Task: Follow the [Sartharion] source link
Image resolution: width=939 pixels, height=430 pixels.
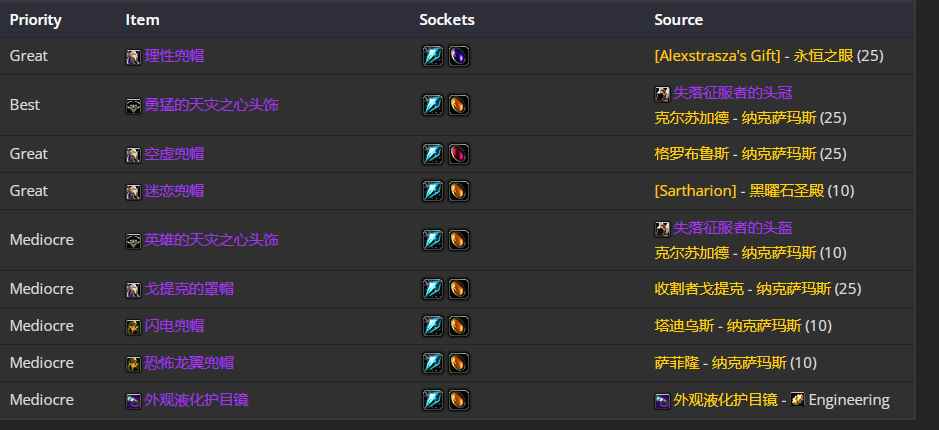Action: click(x=695, y=191)
